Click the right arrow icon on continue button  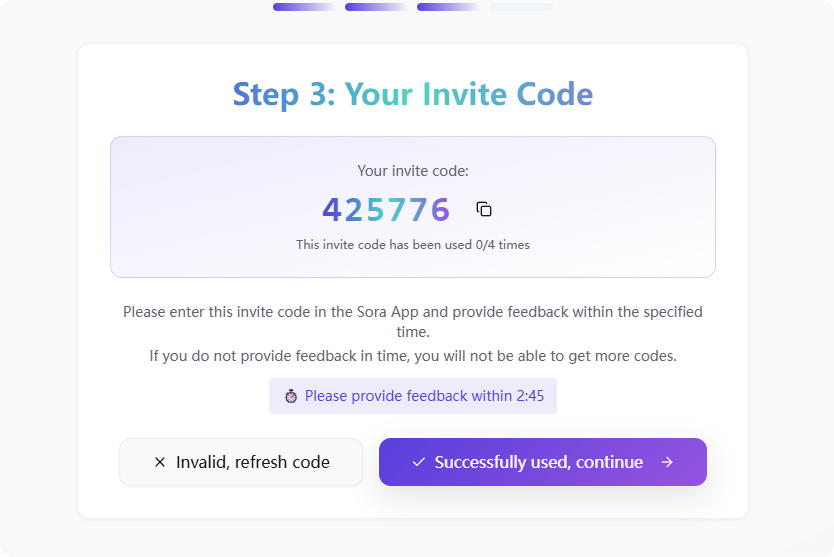click(x=667, y=462)
